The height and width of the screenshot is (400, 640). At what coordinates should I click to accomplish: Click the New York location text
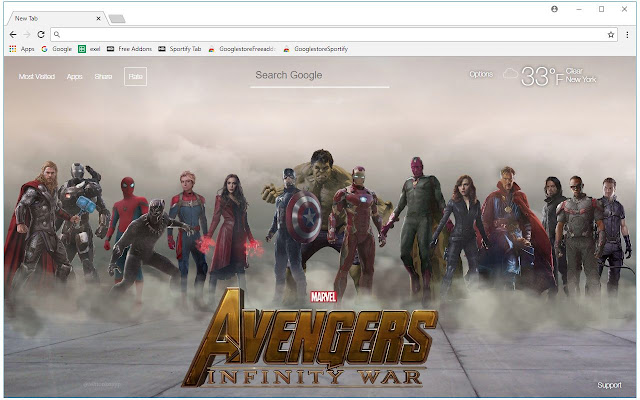[581, 80]
